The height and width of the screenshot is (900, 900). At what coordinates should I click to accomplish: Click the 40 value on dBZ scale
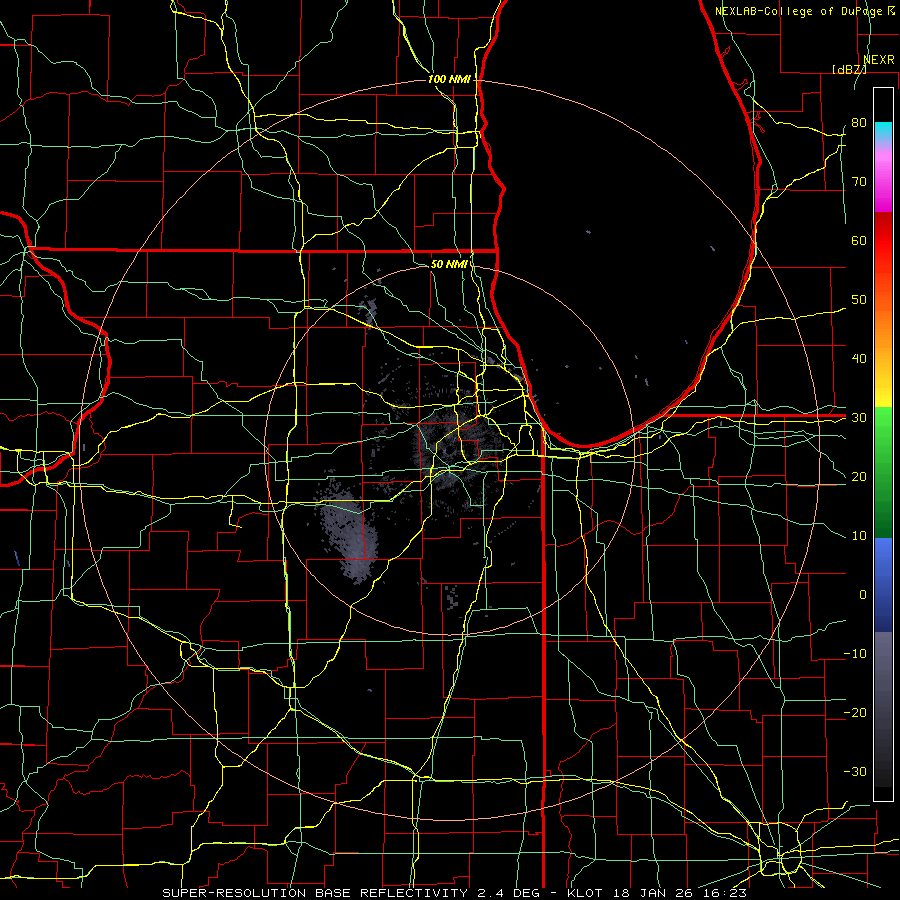pyautogui.click(x=859, y=359)
